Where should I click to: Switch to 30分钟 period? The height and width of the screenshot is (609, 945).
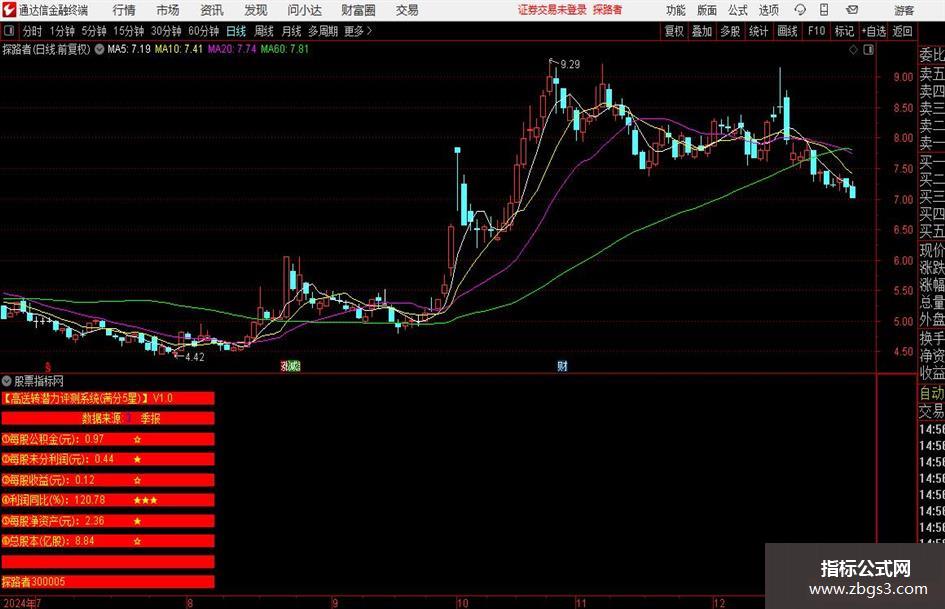pyautogui.click(x=166, y=31)
